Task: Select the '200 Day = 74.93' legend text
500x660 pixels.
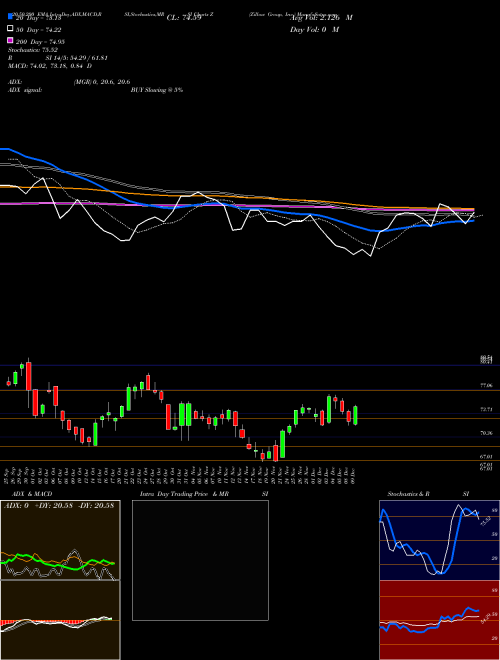Action: (40, 42)
